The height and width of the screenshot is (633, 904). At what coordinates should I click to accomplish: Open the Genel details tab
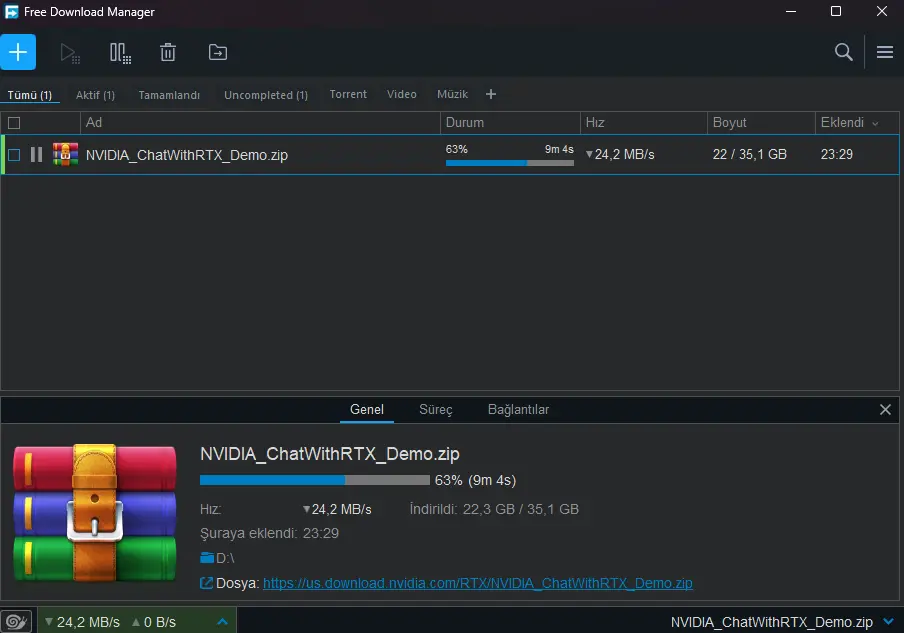click(x=367, y=410)
